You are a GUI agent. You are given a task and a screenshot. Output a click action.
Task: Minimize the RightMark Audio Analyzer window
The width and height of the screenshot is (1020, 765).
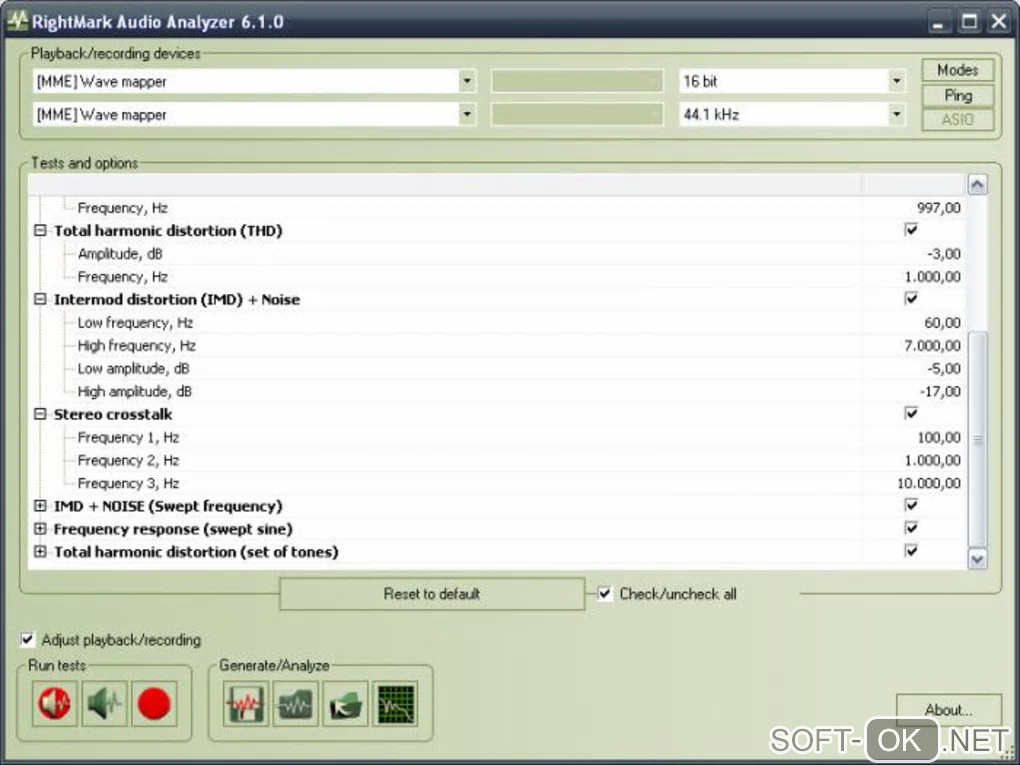click(x=939, y=21)
